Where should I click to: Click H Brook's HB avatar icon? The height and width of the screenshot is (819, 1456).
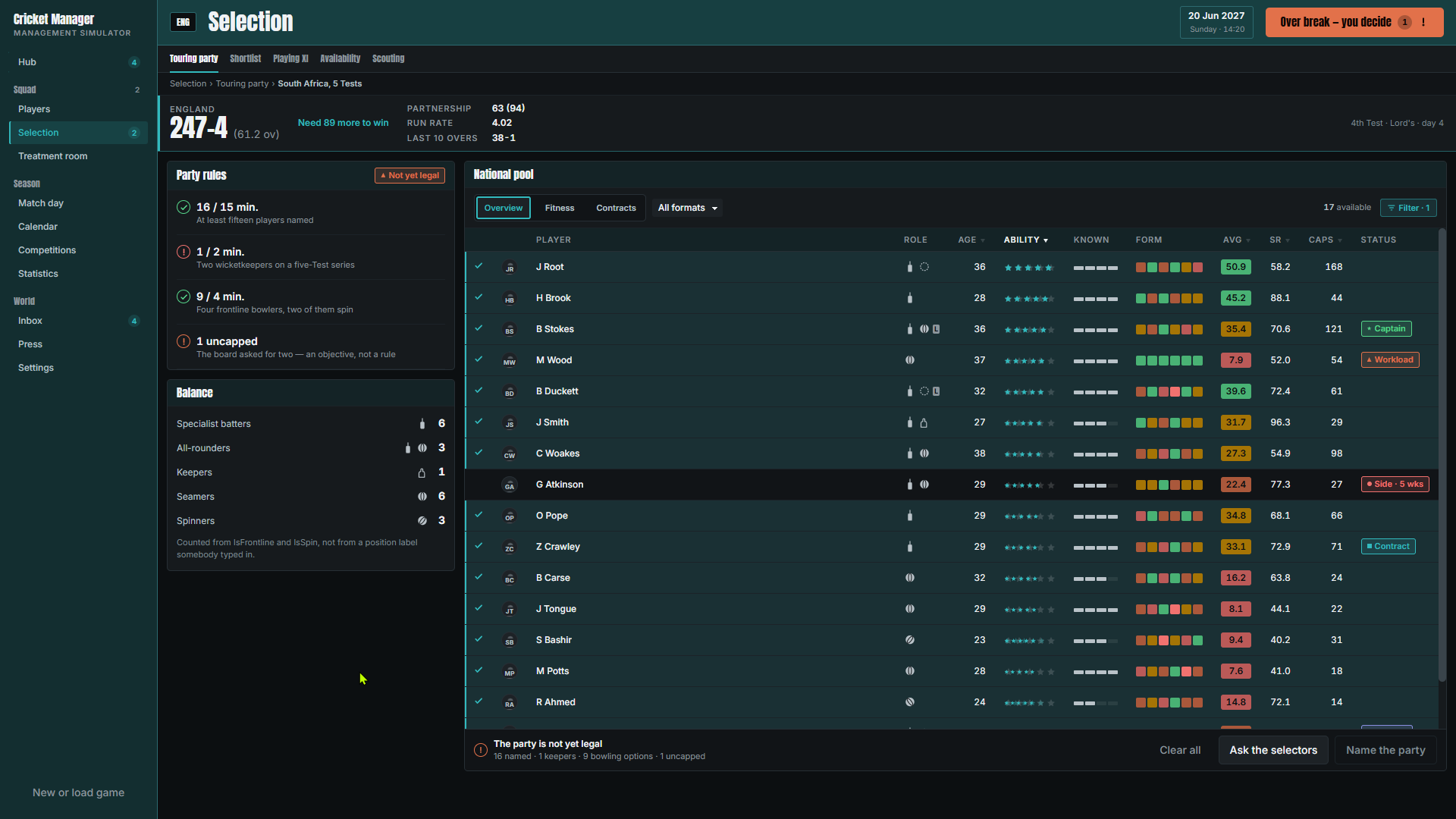510,299
